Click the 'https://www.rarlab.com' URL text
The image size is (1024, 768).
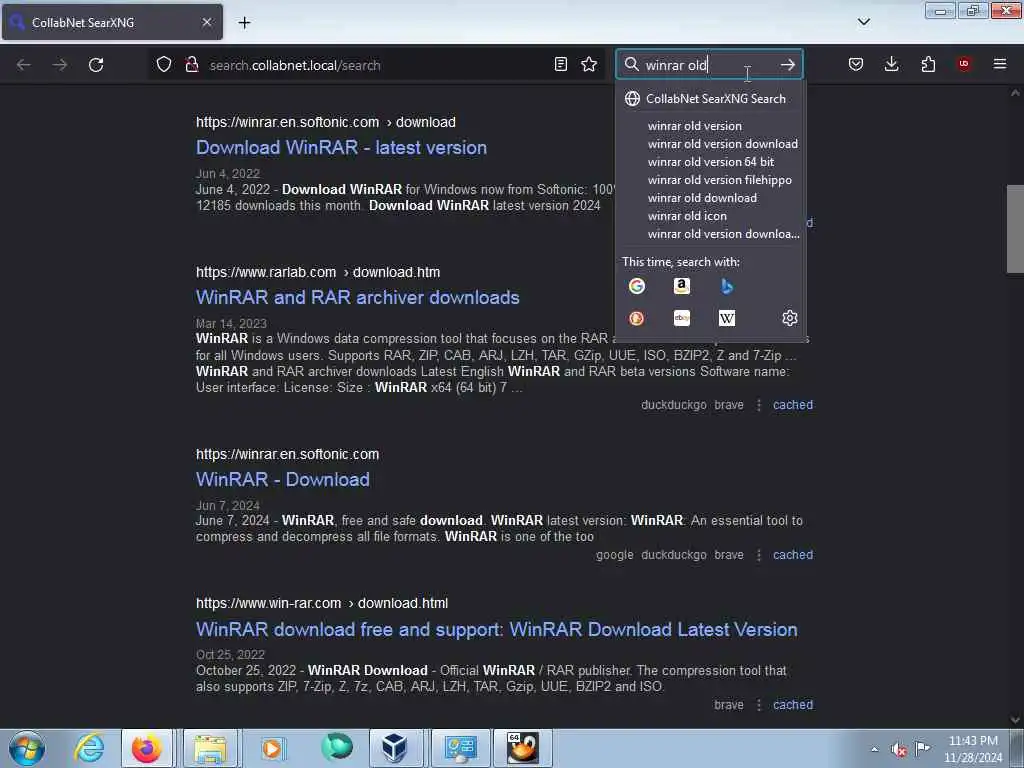pyautogui.click(x=266, y=272)
